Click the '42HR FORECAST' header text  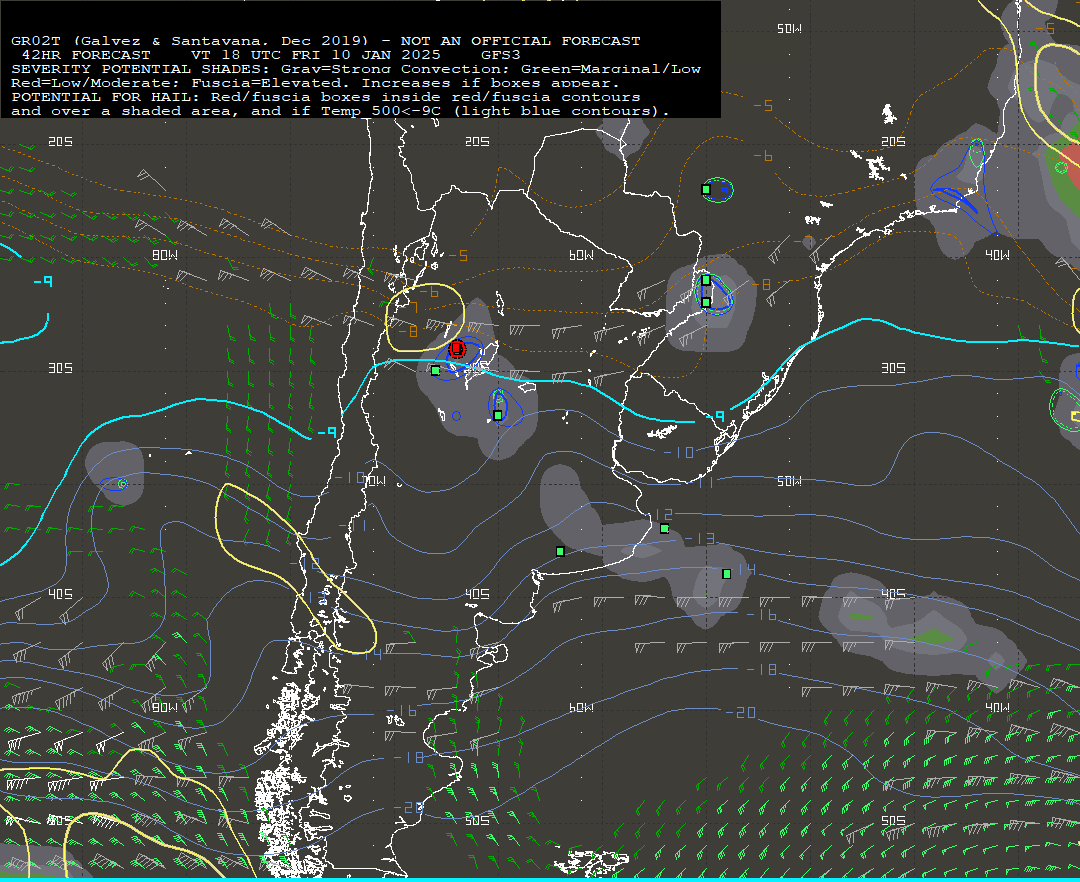[x=86, y=54]
